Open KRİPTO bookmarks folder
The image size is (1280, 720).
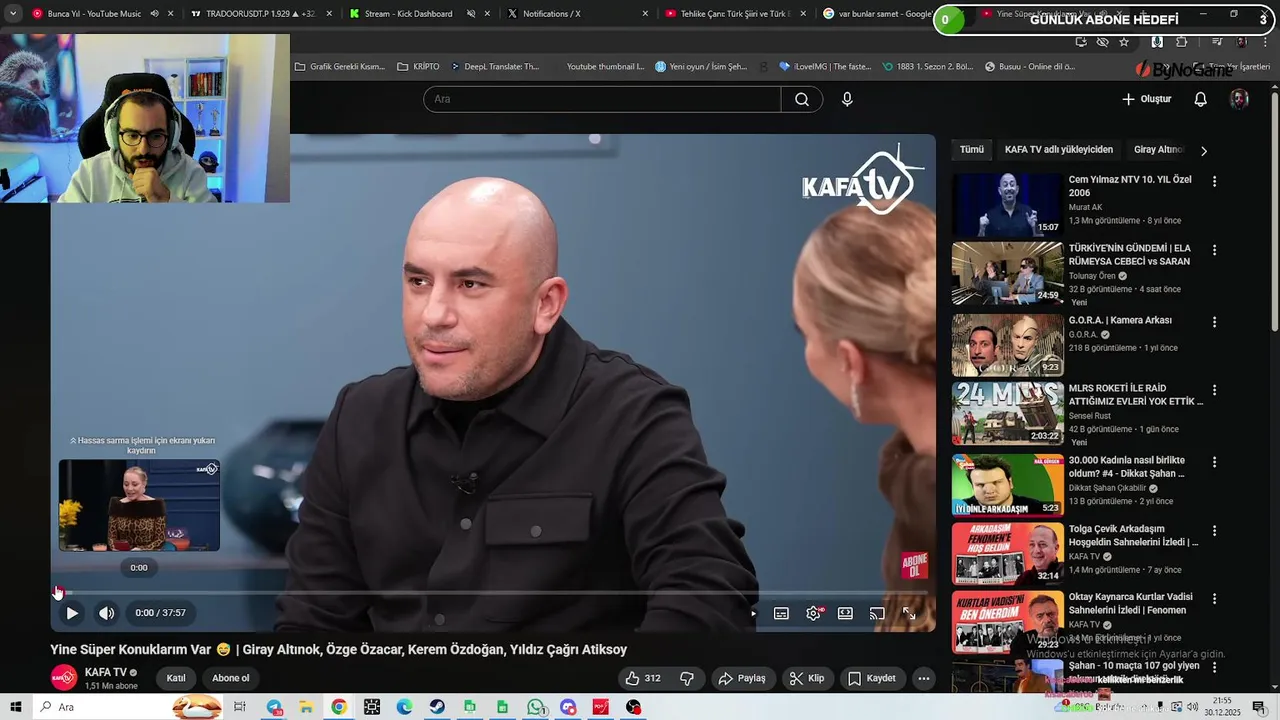coord(419,67)
